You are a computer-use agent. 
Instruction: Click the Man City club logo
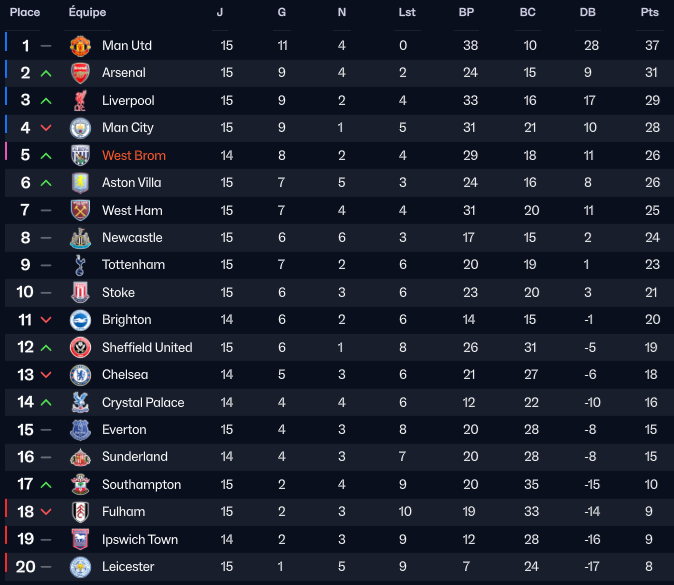click(x=80, y=128)
